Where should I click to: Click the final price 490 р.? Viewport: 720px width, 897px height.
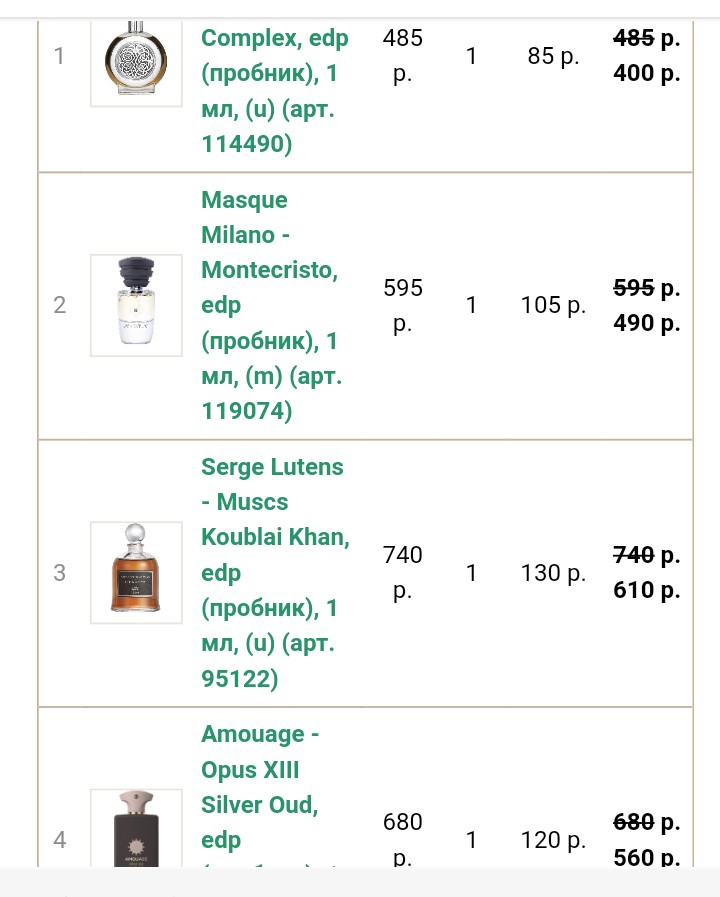(x=647, y=323)
